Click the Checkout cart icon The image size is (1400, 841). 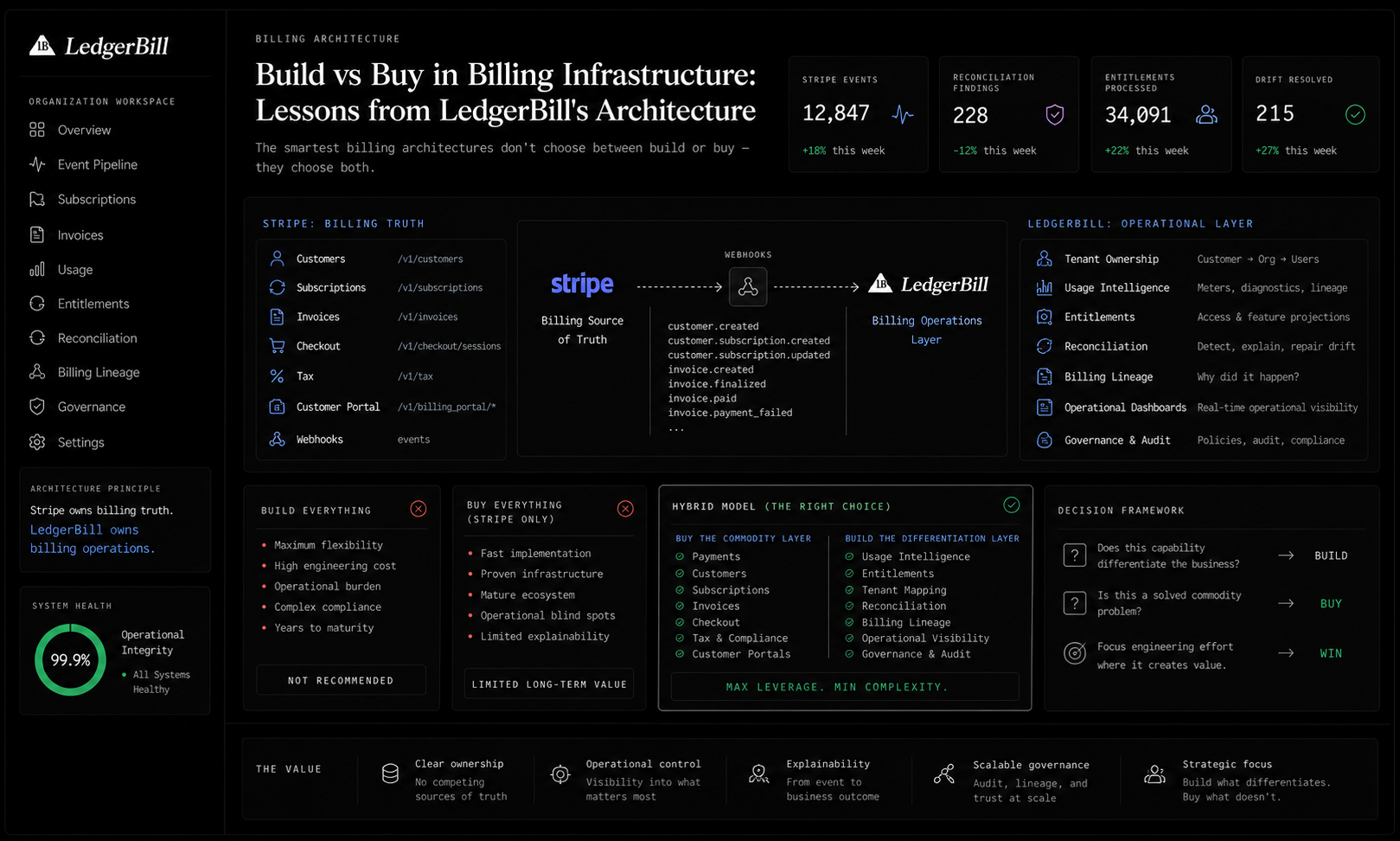(277, 346)
